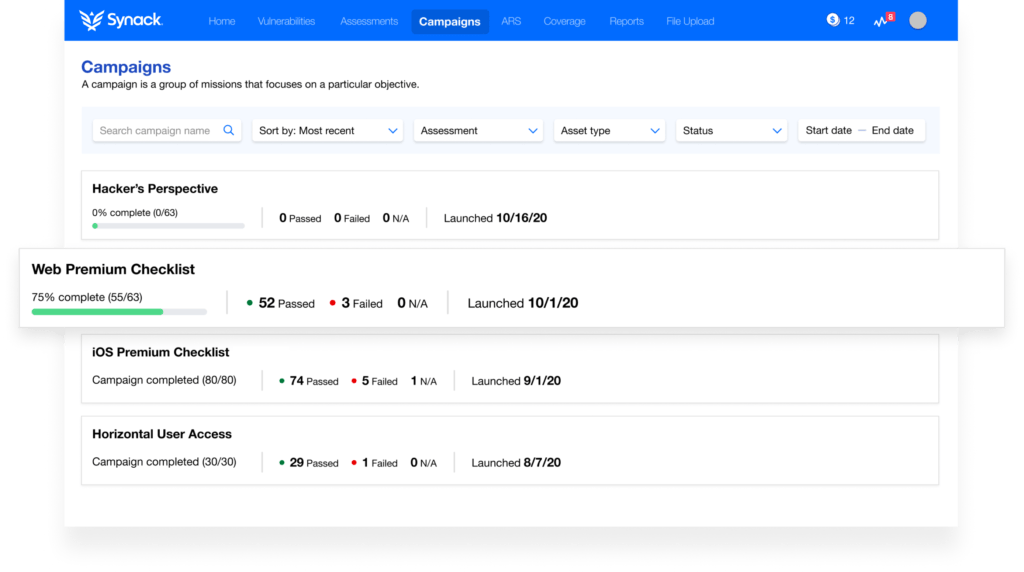Expand the Status filter dropdown
Screen dimensions: 1024x572
pyautogui.click(x=731, y=131)
